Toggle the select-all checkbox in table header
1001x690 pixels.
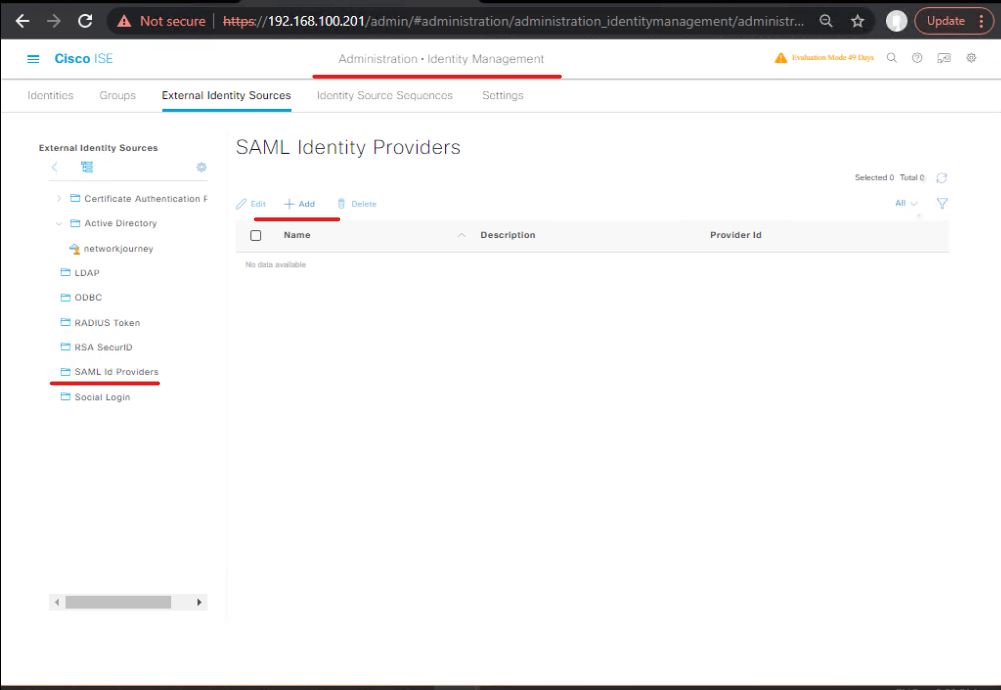click(255, 236)
